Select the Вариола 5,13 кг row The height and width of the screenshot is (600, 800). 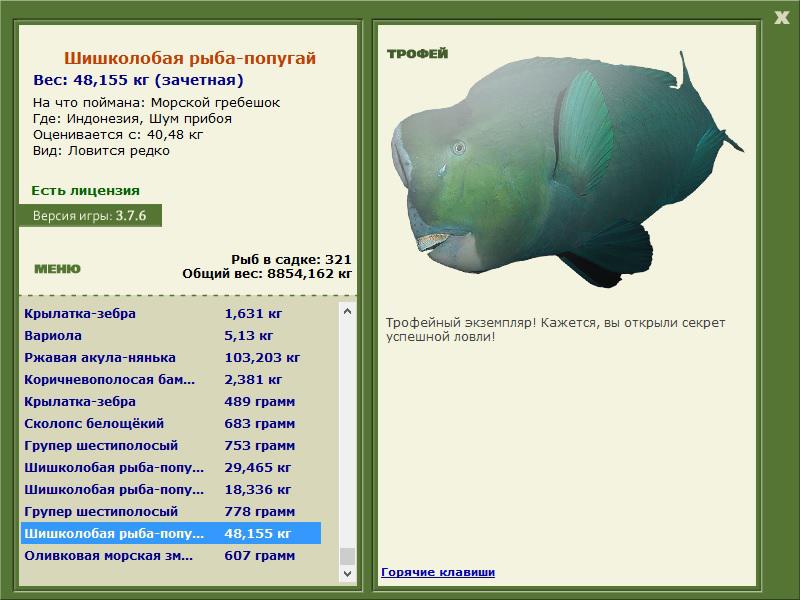[x=170, y=335]
